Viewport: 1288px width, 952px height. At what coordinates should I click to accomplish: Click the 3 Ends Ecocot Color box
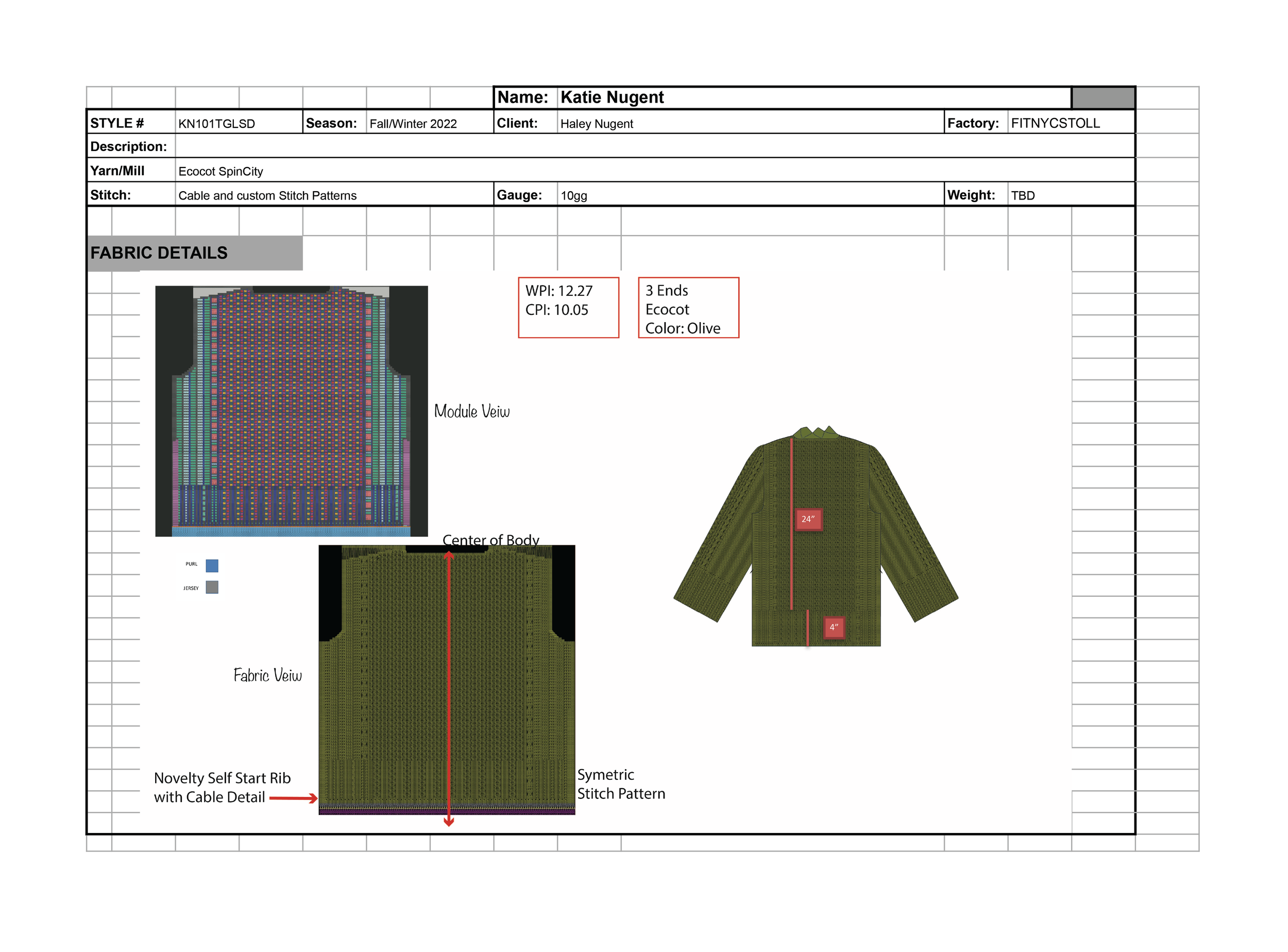point(688,308)
